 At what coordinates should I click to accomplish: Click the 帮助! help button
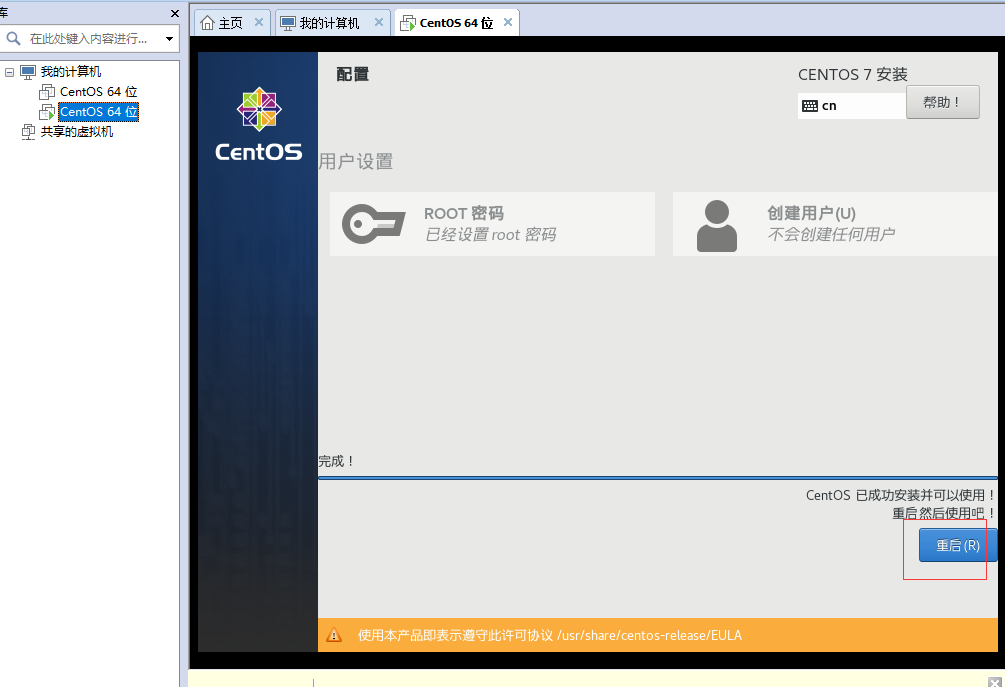pos(942,103)
